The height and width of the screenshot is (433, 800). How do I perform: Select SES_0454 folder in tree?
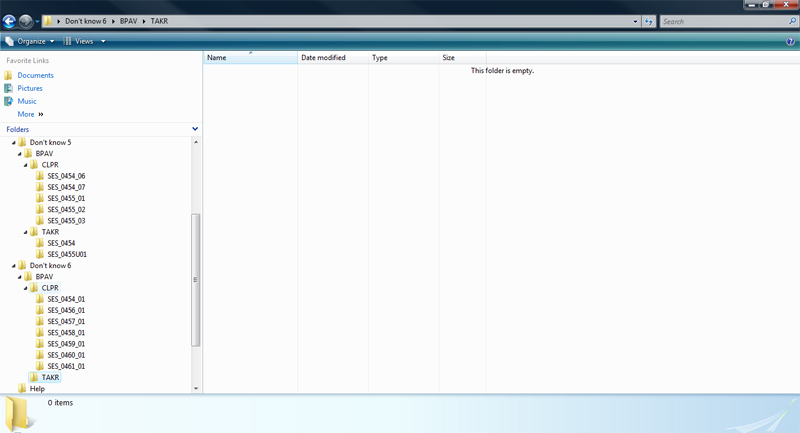61,243
